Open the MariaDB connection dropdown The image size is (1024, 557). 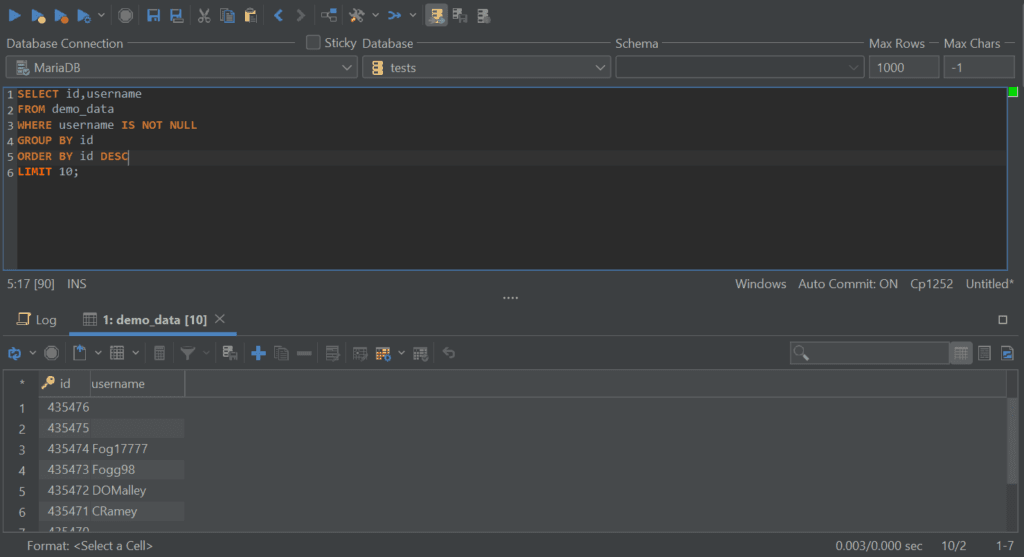point(181,67)
